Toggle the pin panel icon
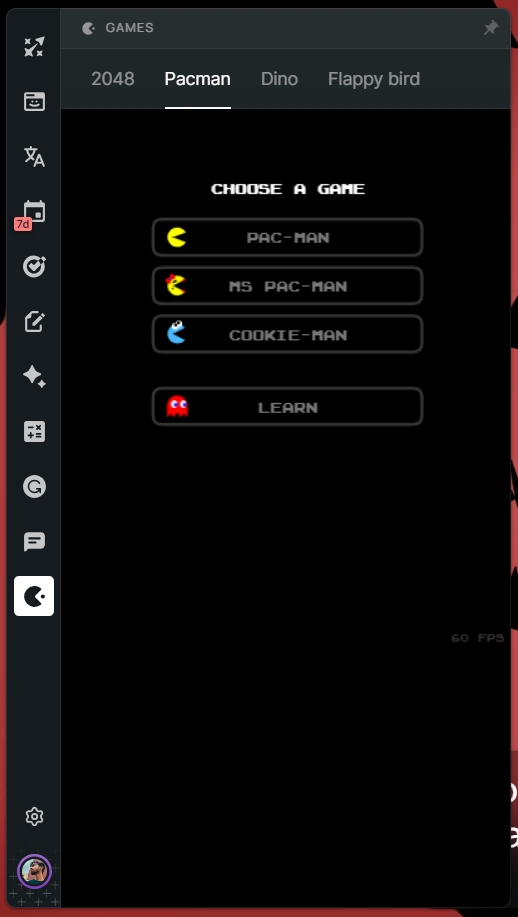 [x=491, y=27]
